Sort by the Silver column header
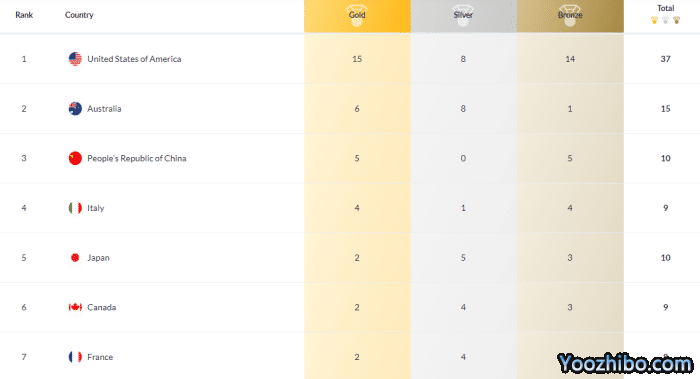 tap(463, 16)
